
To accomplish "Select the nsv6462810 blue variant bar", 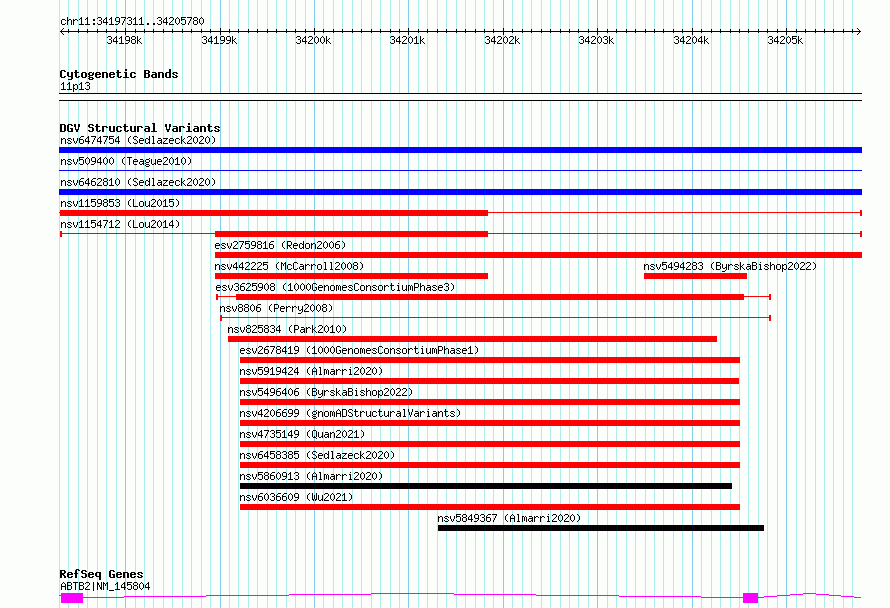I will pyautogui.click(x=460, y=192).
